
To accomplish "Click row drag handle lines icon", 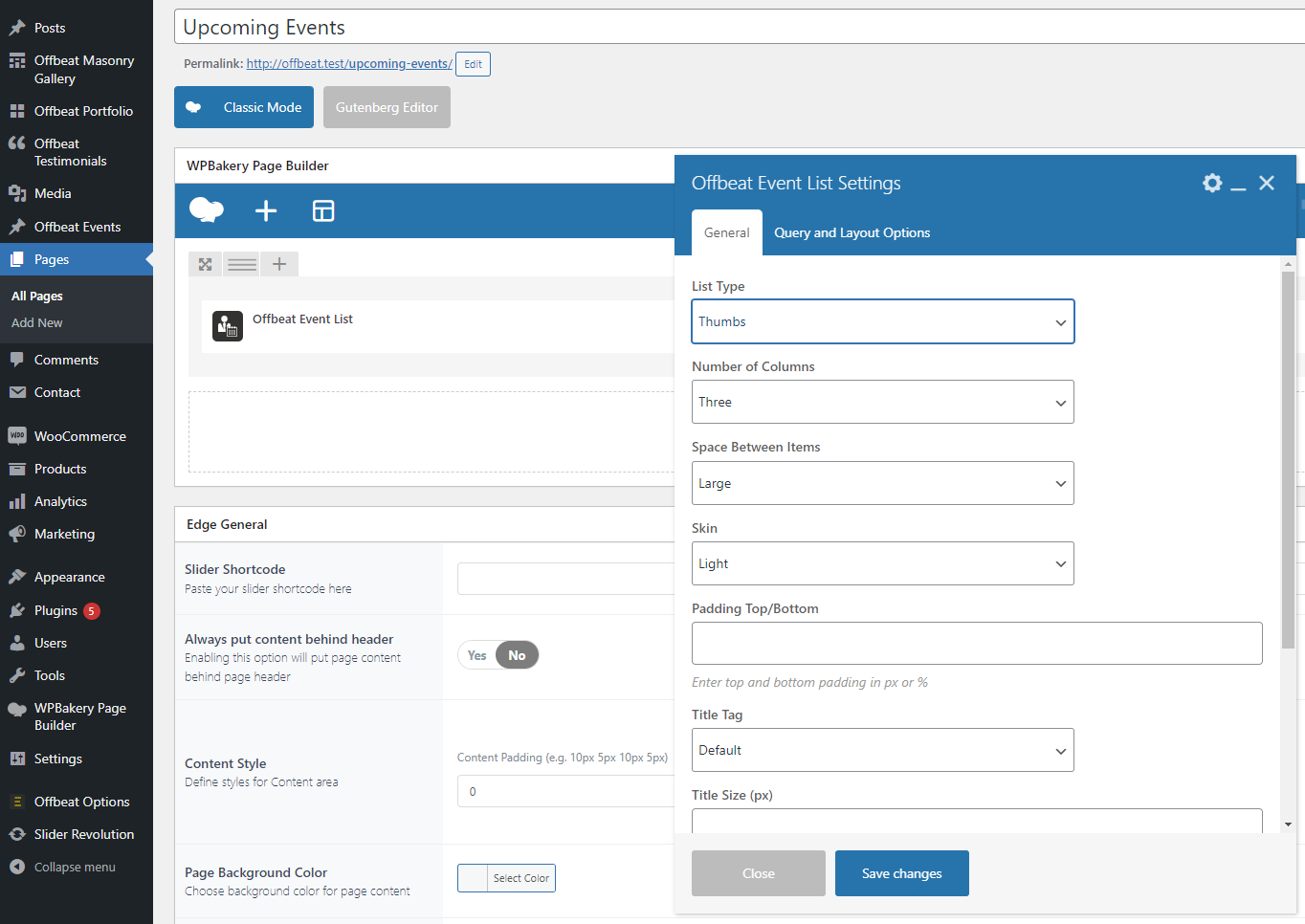I will 242,264.
